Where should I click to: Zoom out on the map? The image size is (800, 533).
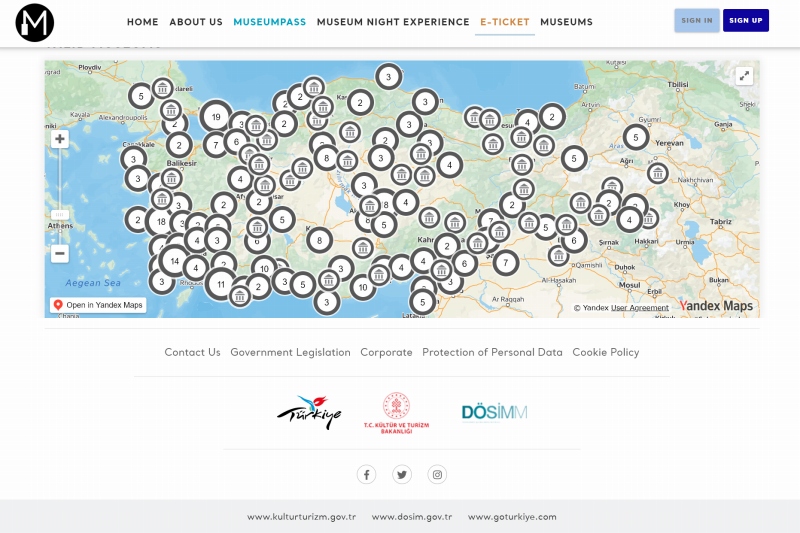pyautogui.click(x=60, y=254)
